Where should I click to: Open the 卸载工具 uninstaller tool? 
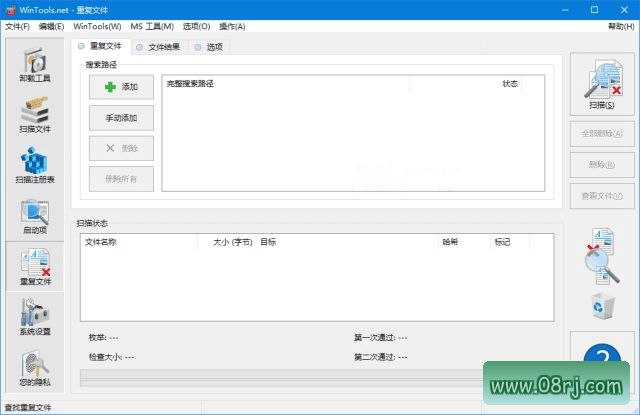[x=35, y=64]
